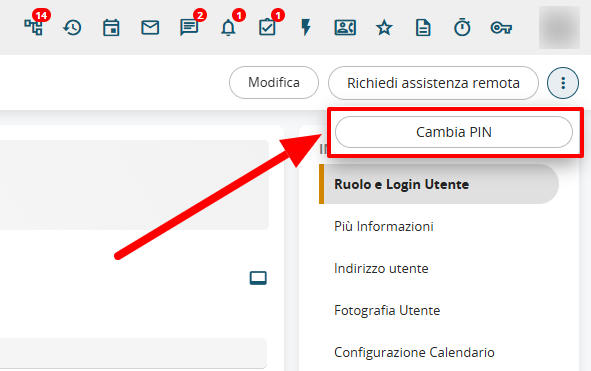Open the calendar icon in top toolbar

(x=111, y=28)
